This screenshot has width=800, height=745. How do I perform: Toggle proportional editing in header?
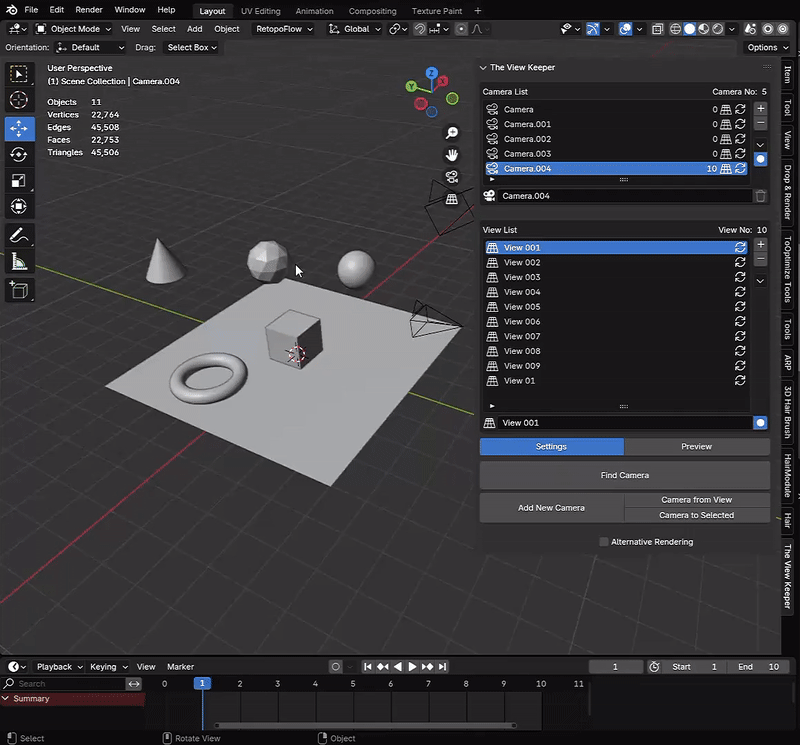click(x=461, y=29)
